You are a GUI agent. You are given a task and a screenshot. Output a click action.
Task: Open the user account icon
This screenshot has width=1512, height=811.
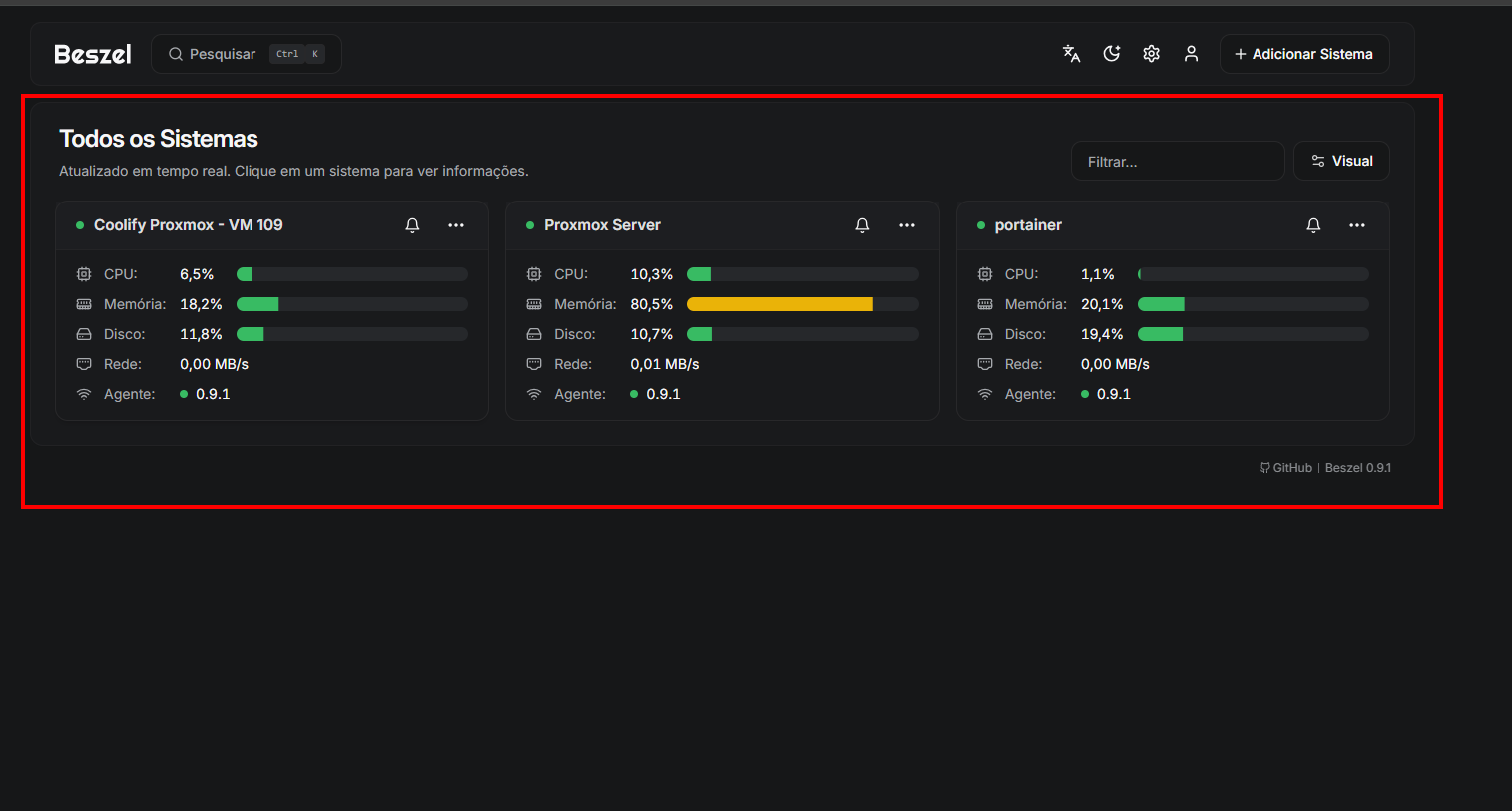click(x=1191, y=54)
